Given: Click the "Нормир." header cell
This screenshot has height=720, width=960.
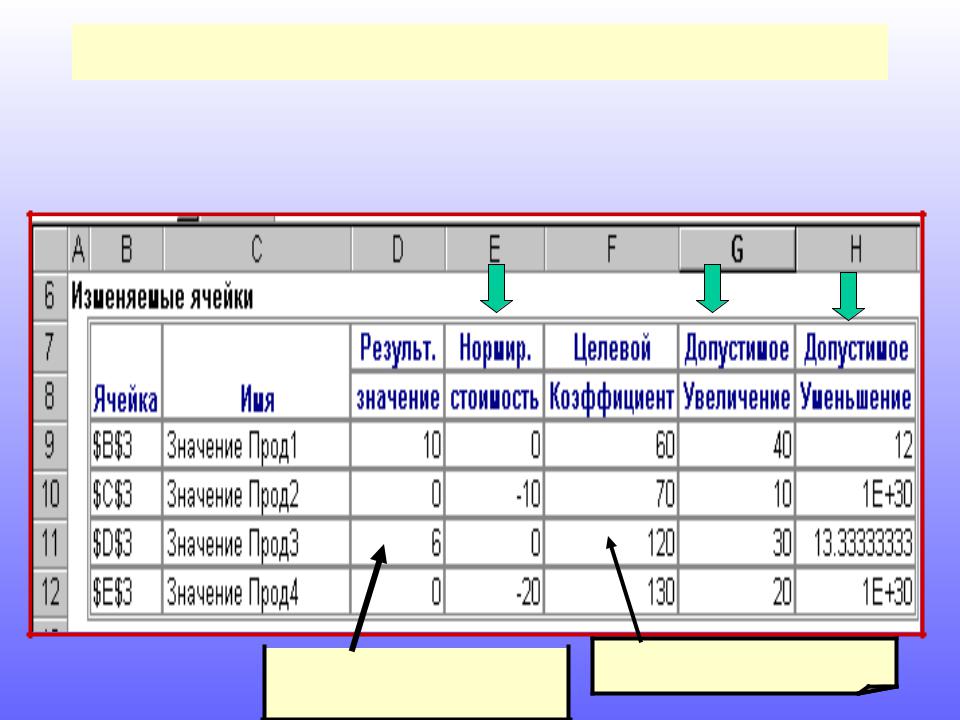Looking at the screenshot, I should tap(495, 348).
